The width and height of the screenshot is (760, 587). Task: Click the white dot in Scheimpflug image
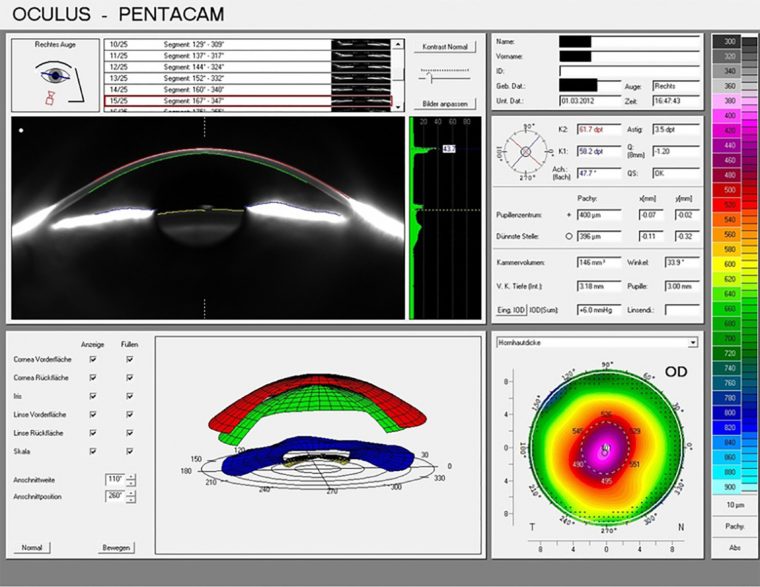pos(21,130)
